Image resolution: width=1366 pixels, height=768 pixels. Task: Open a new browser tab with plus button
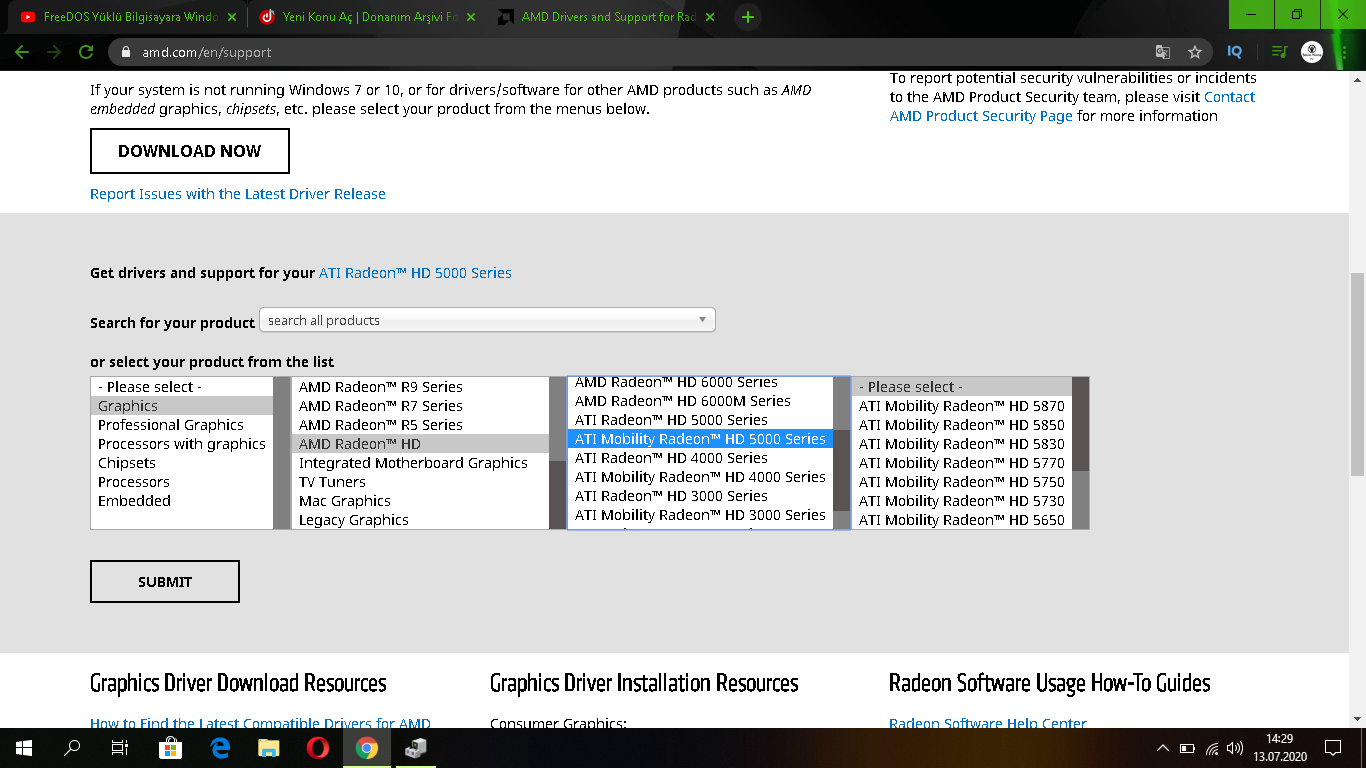[x=747, y=17]
